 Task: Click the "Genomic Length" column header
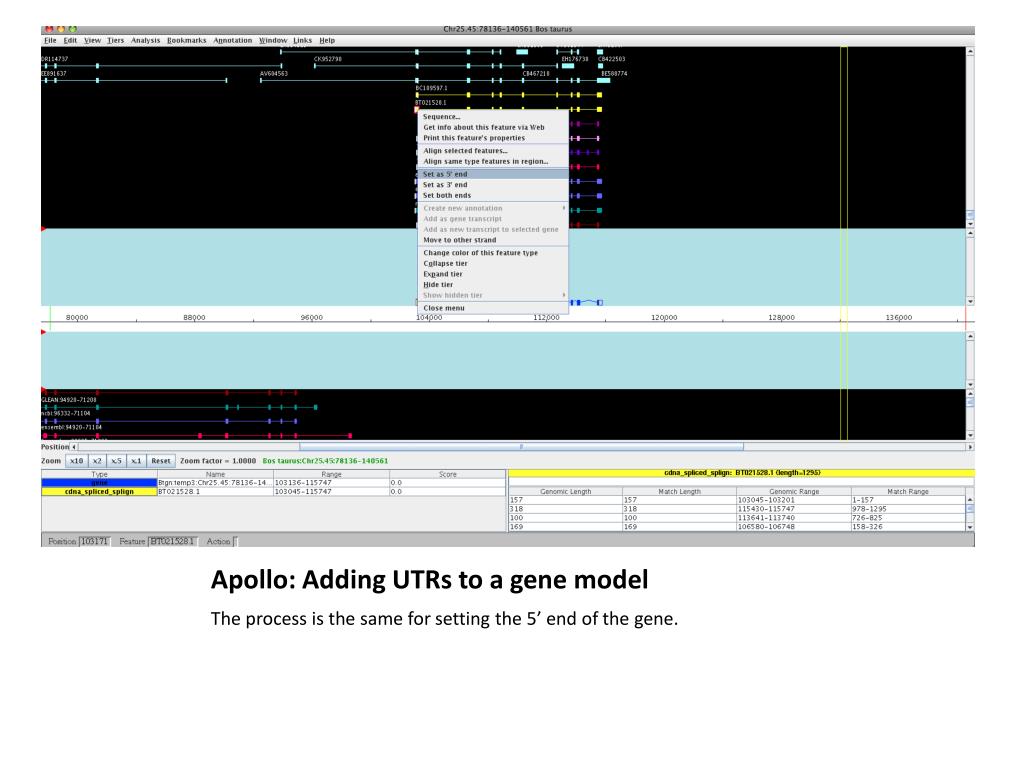[566, 492]
